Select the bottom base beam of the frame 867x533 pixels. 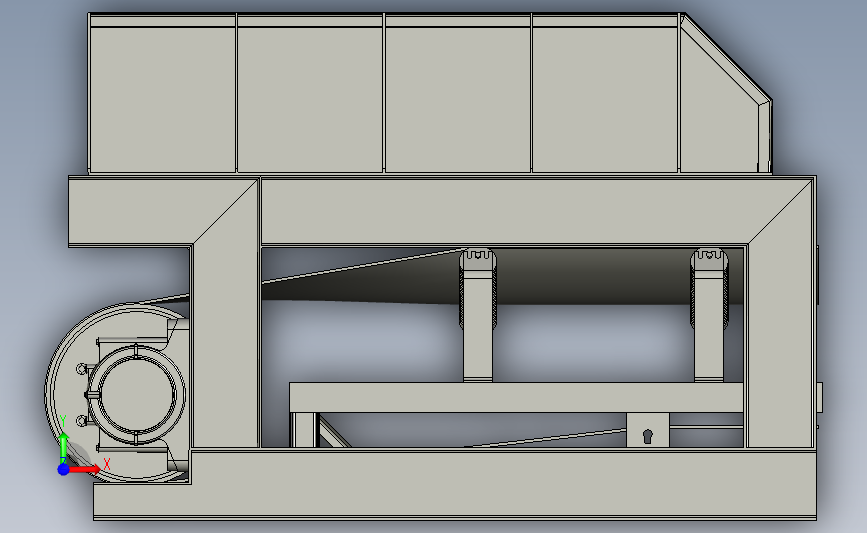click(x=455, y=485)
